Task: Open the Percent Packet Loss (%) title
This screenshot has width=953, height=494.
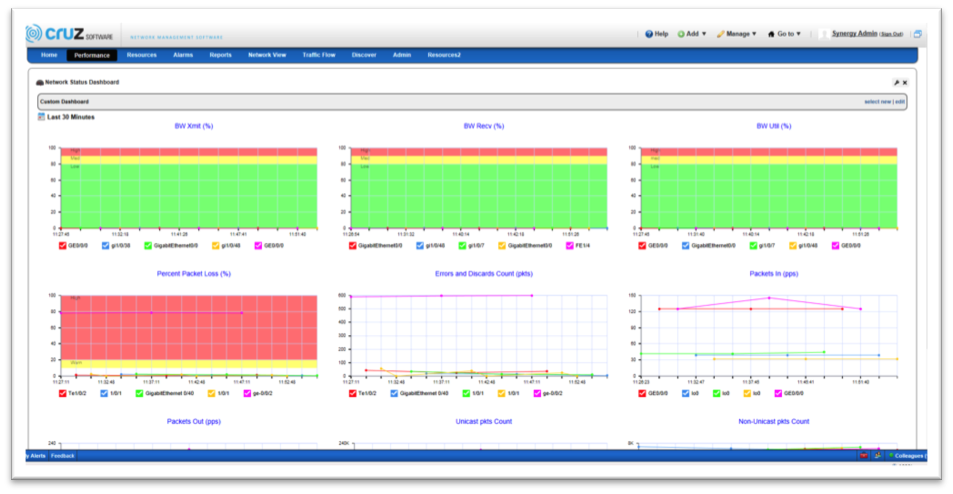Action: (x=194, y=273)
